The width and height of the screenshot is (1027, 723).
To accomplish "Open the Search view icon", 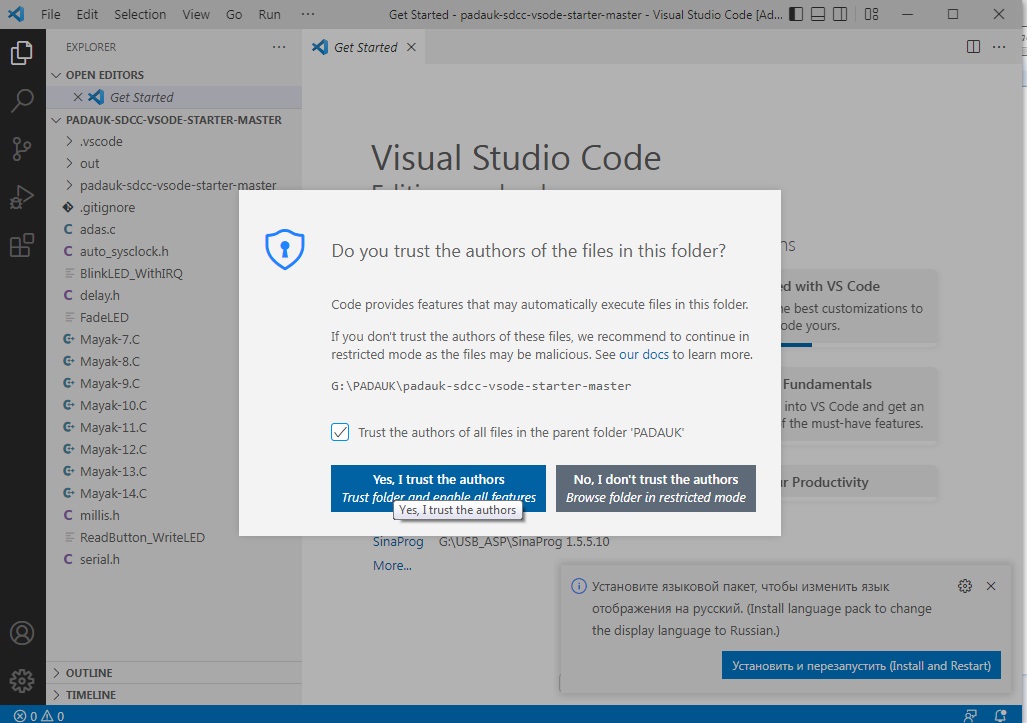I will [x=22, y=101].
